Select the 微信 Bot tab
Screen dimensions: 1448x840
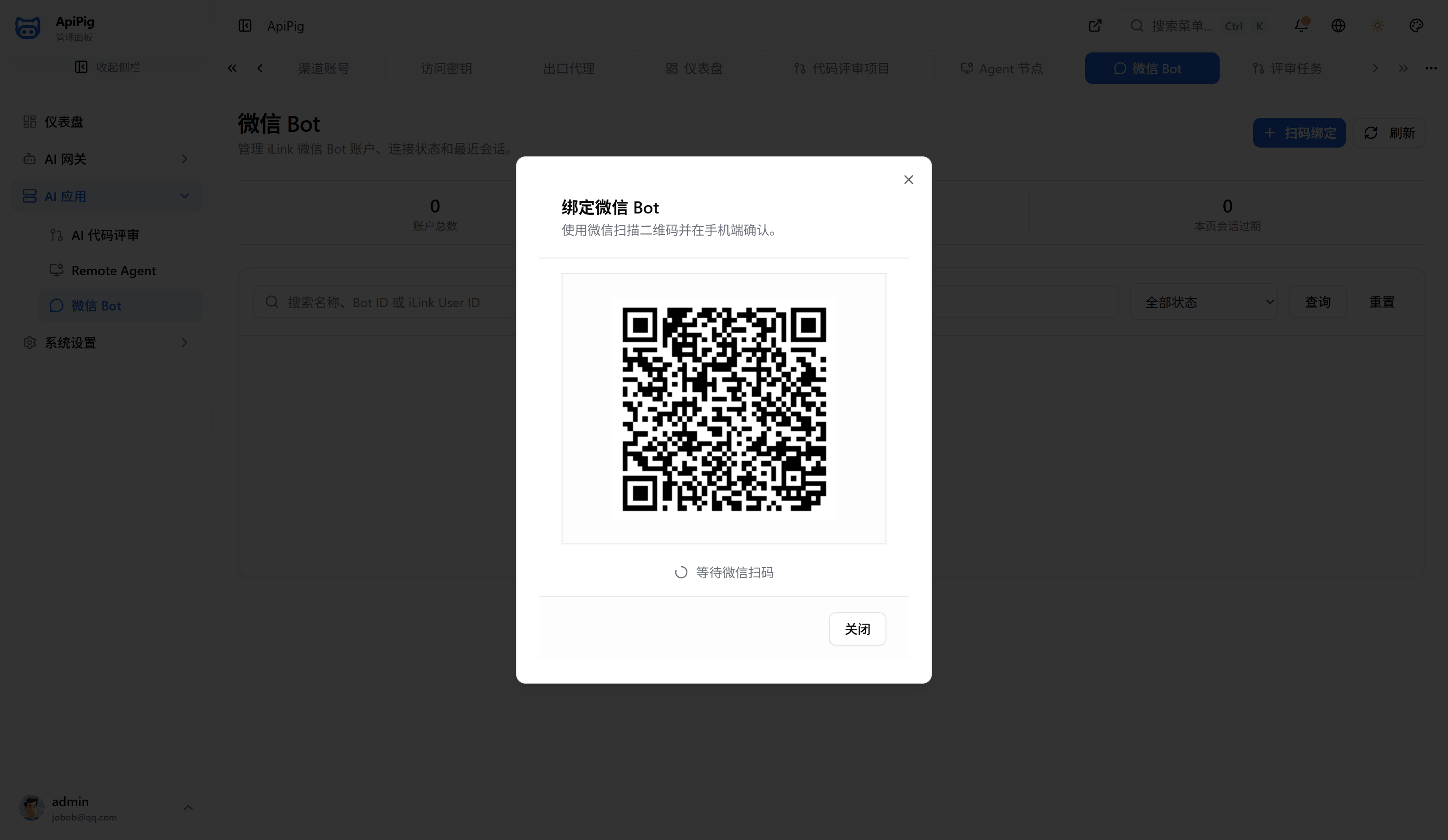coord(1151,68)
